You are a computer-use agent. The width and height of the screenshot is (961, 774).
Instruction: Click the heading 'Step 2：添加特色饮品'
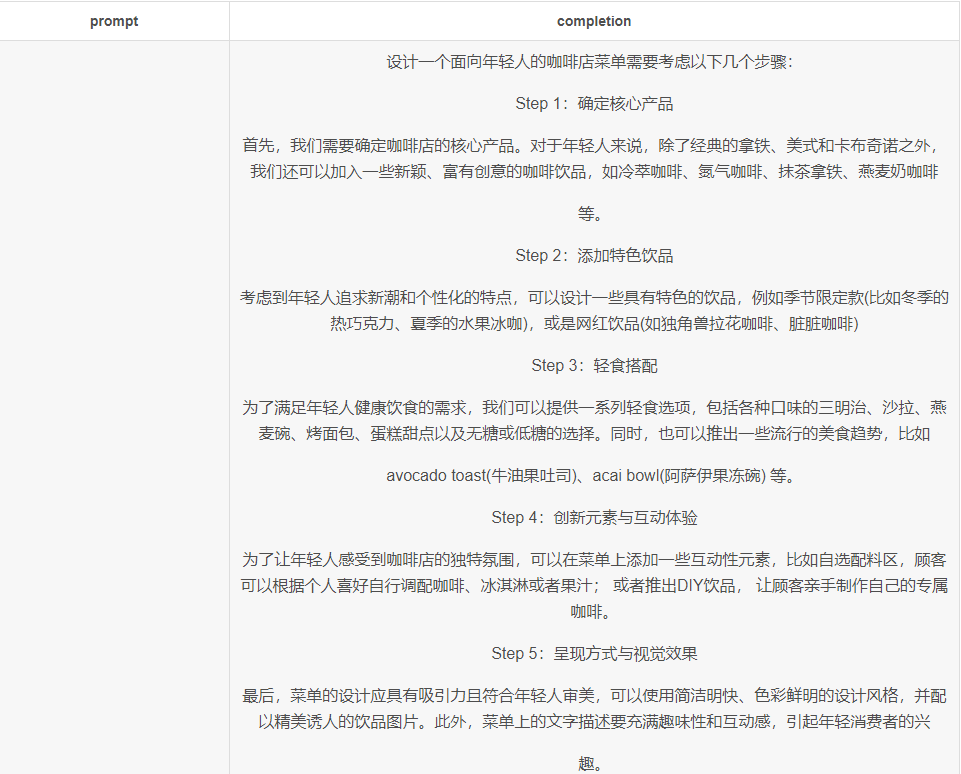594,256
